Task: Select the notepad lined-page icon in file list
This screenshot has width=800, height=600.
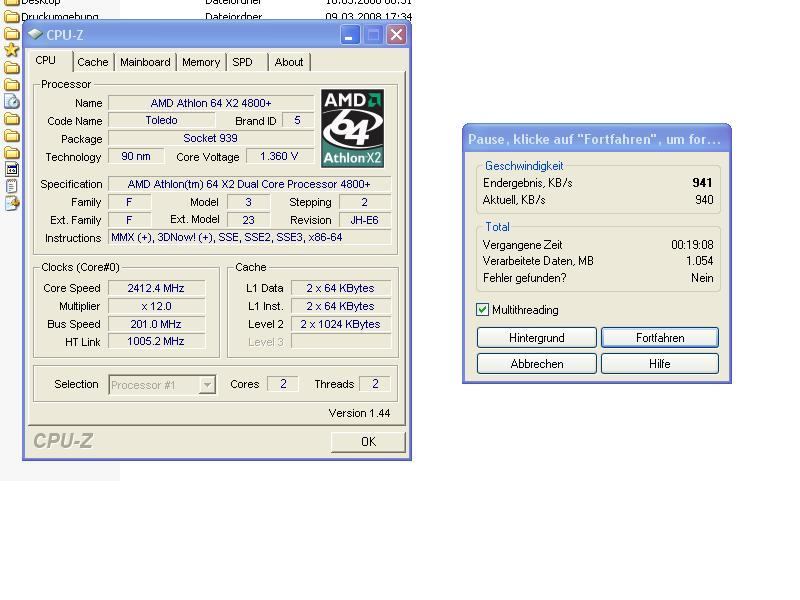Action: (12, 186)
